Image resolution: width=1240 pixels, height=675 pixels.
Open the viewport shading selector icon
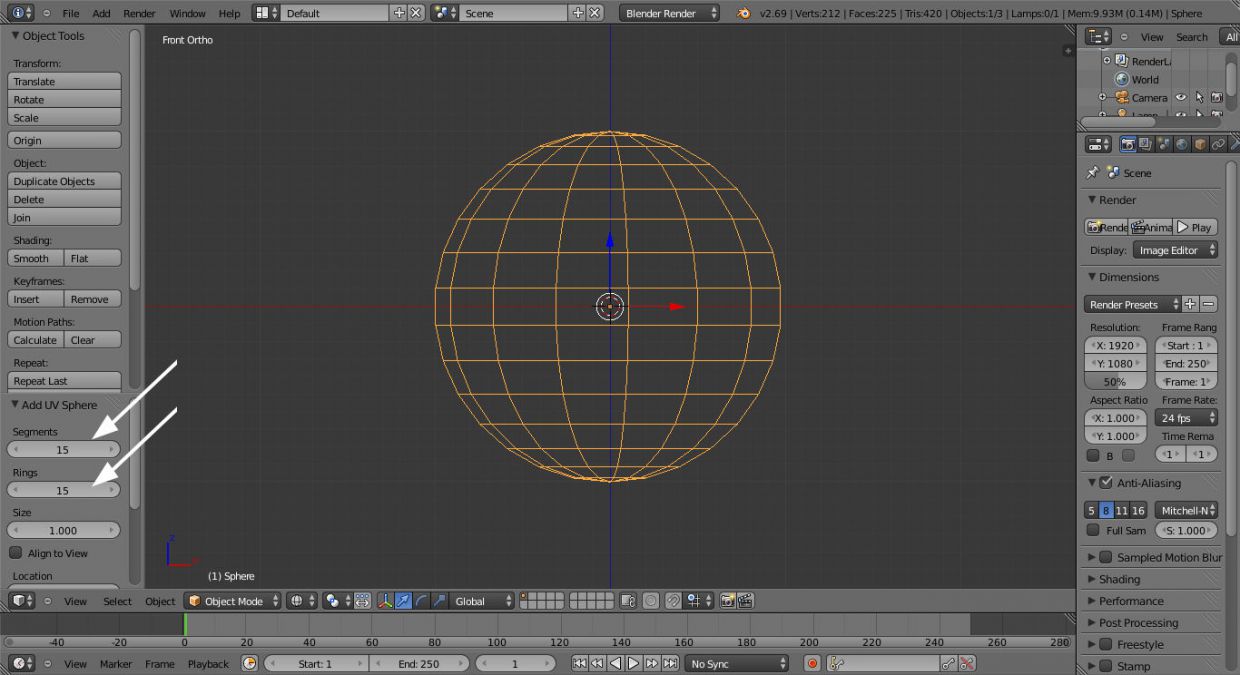(x=302, y=601)
